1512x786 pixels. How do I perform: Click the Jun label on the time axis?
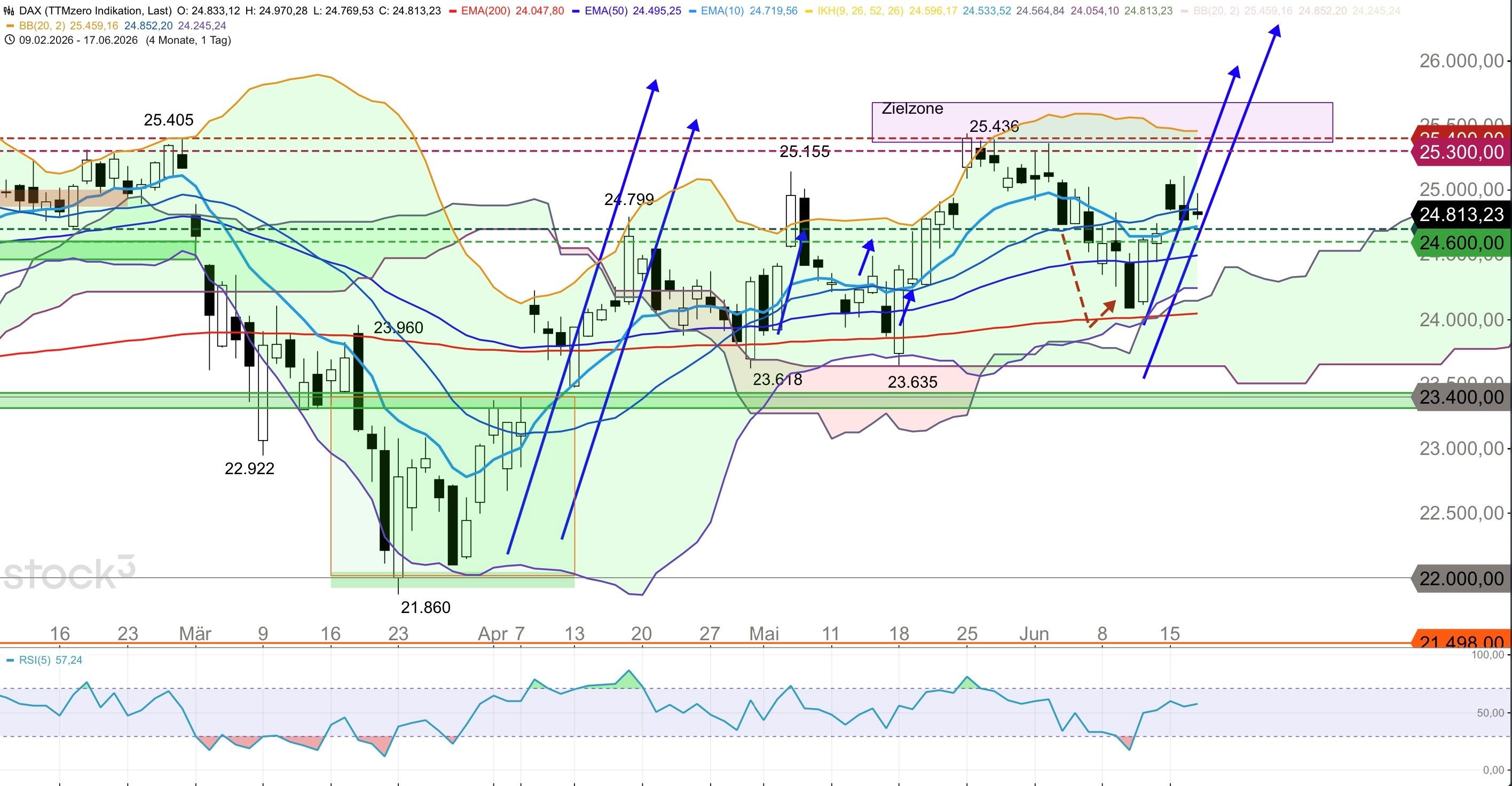[1034, 633]
